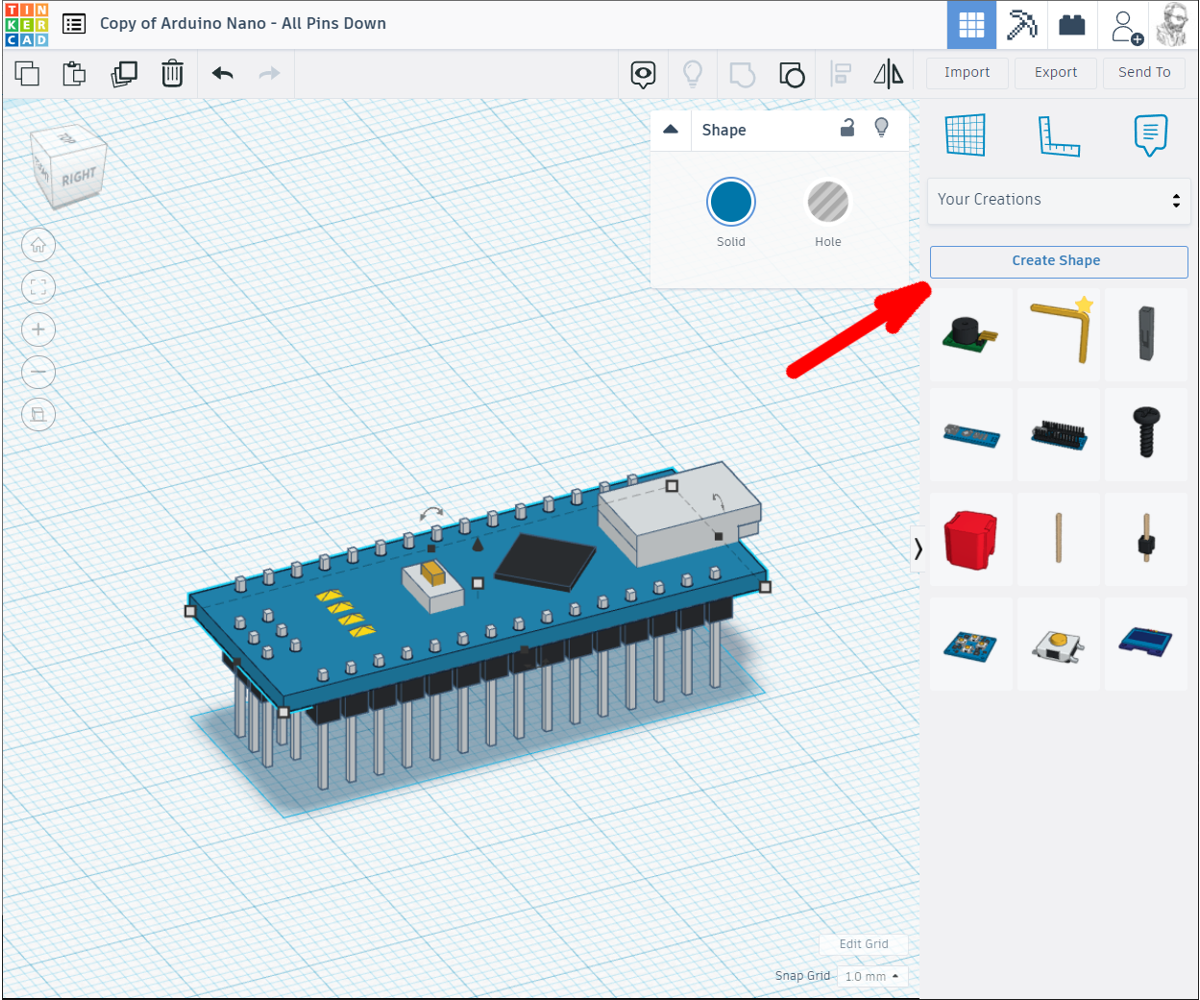Select the Workplane tool icon

click(966, 135)
